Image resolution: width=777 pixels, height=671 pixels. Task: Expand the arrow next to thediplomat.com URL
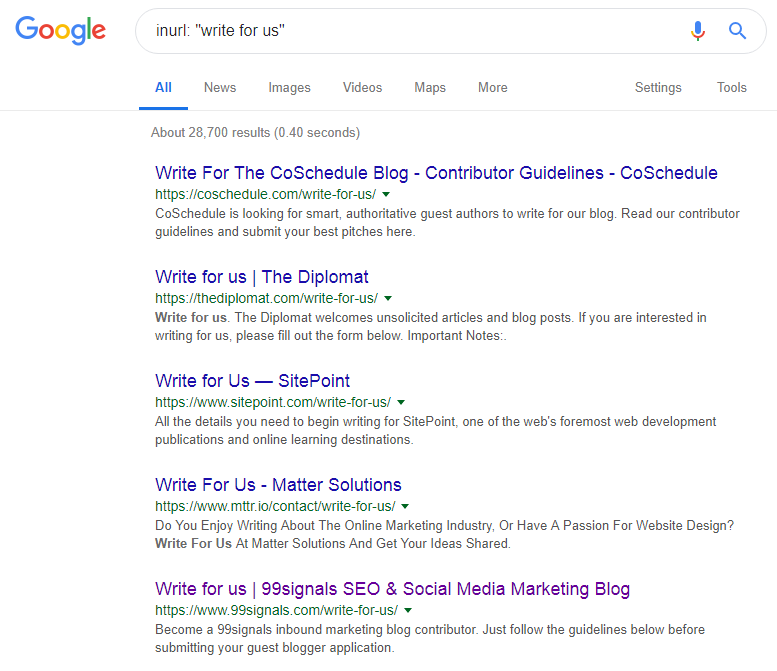click(388, 298)
